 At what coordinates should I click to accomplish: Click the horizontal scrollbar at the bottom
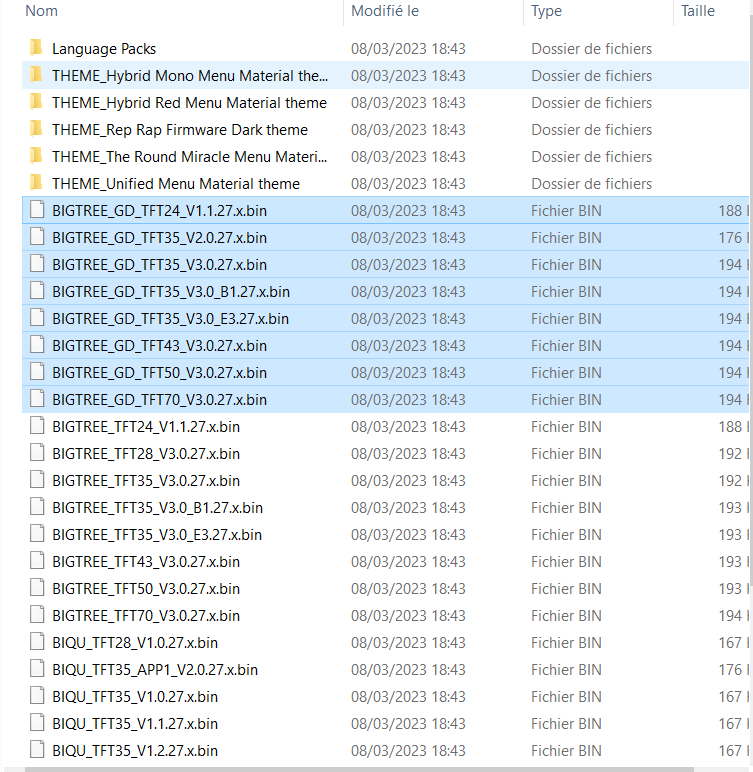360,769
